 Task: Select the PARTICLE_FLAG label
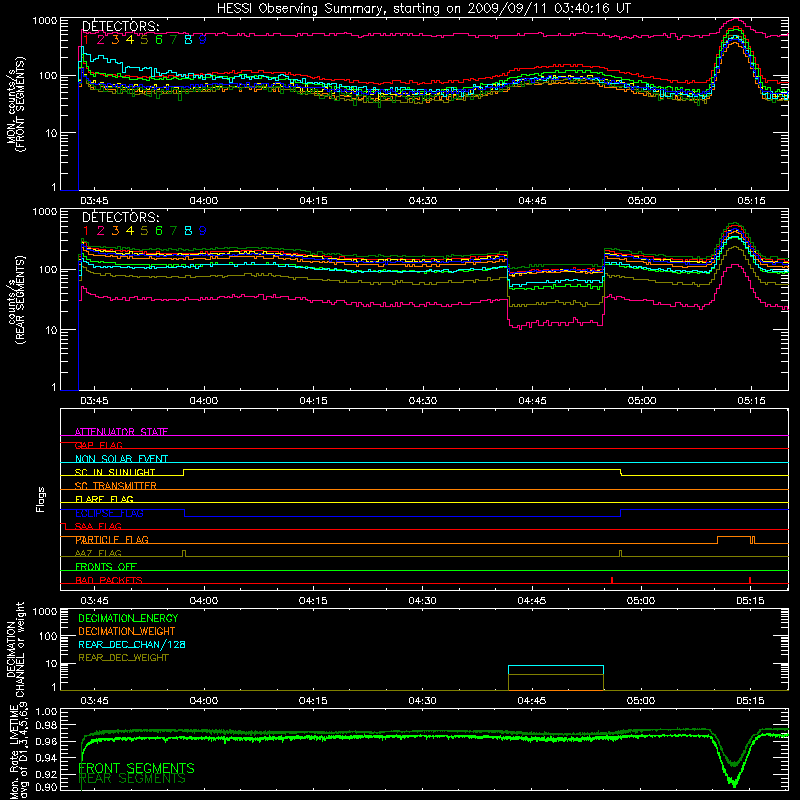click(112, 539)
